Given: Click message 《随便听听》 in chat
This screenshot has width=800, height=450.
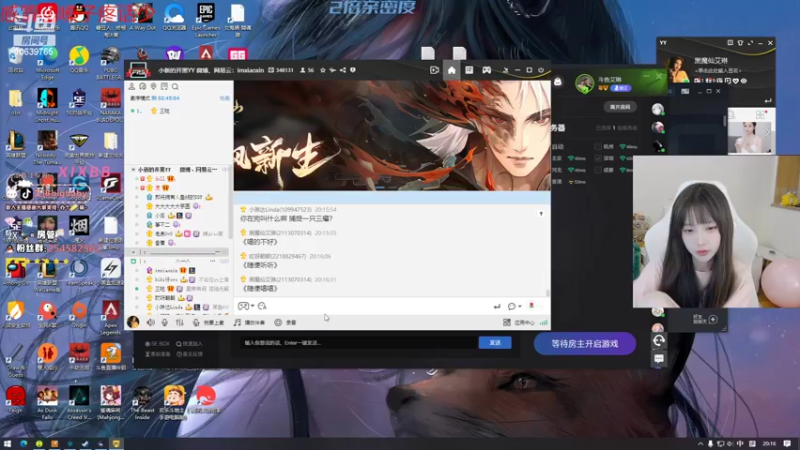Looking at the screenshot, I should (x=260, y=265).
